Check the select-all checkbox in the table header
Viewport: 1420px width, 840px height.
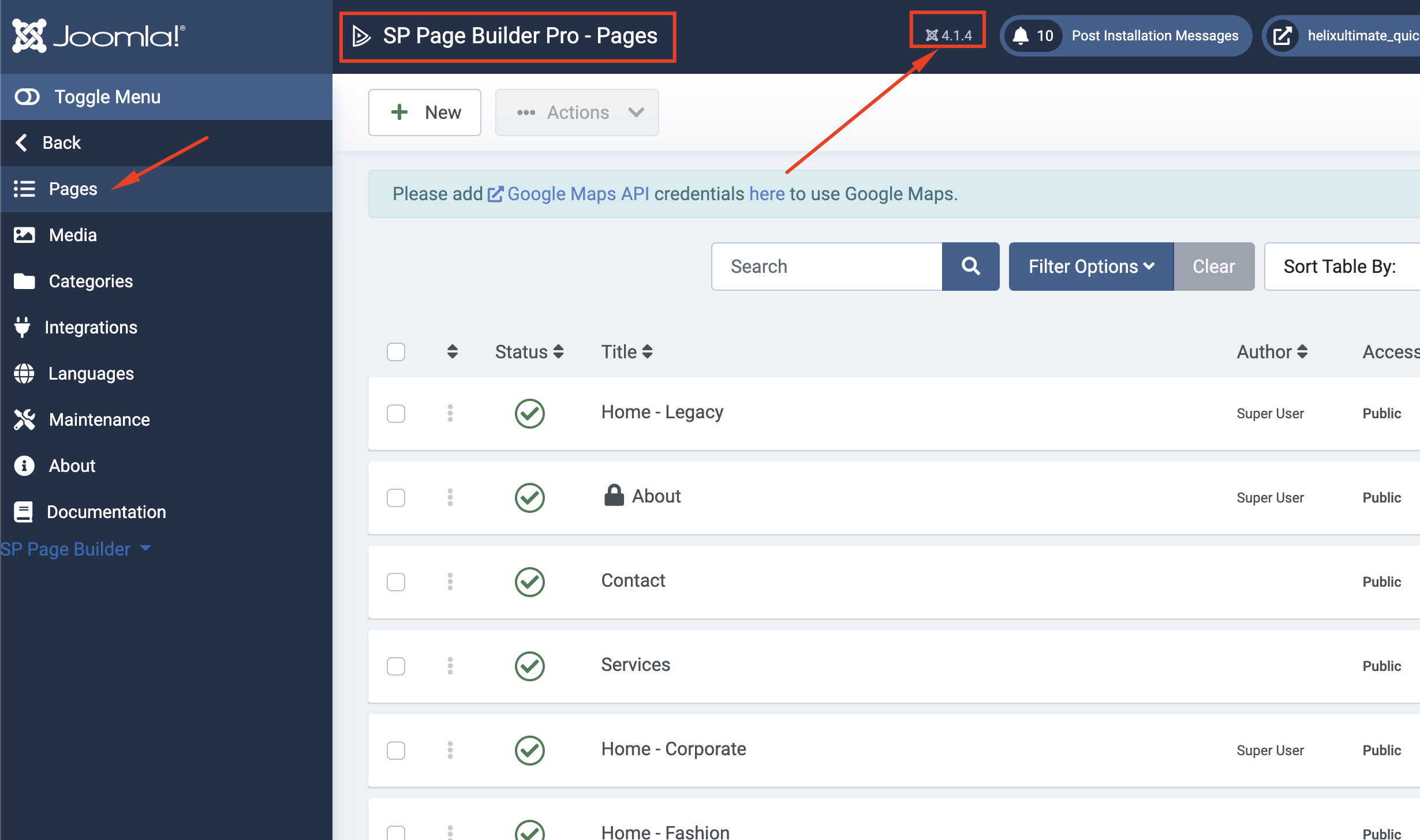coord(396,351)
